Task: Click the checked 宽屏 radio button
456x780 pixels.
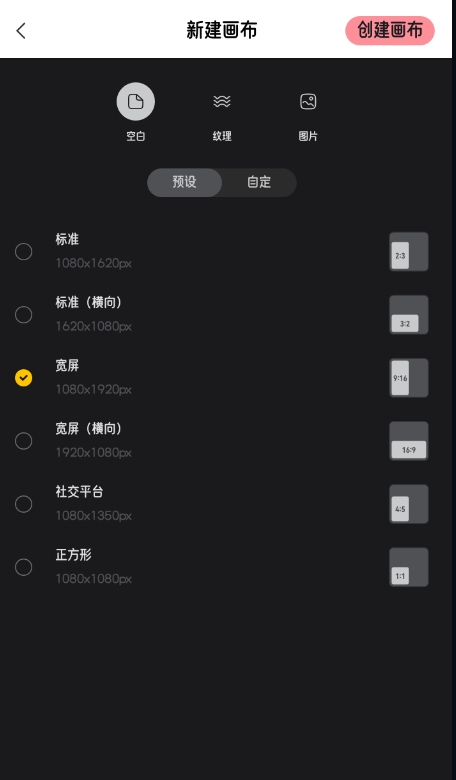Action: (23, 378)
